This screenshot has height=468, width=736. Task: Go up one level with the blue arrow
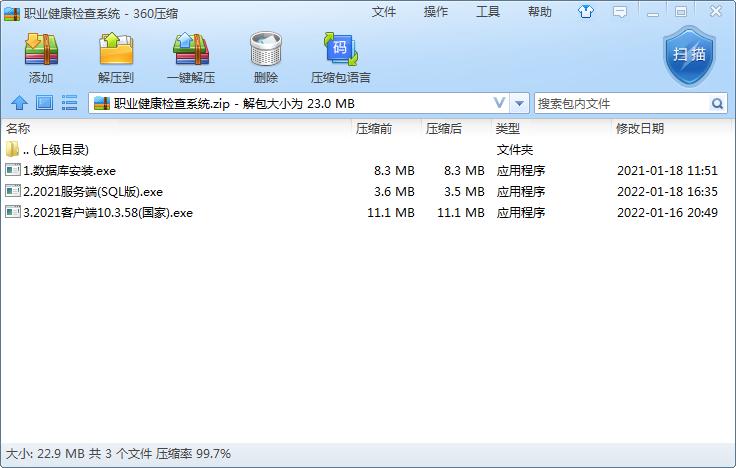click(x=19, y=103)
